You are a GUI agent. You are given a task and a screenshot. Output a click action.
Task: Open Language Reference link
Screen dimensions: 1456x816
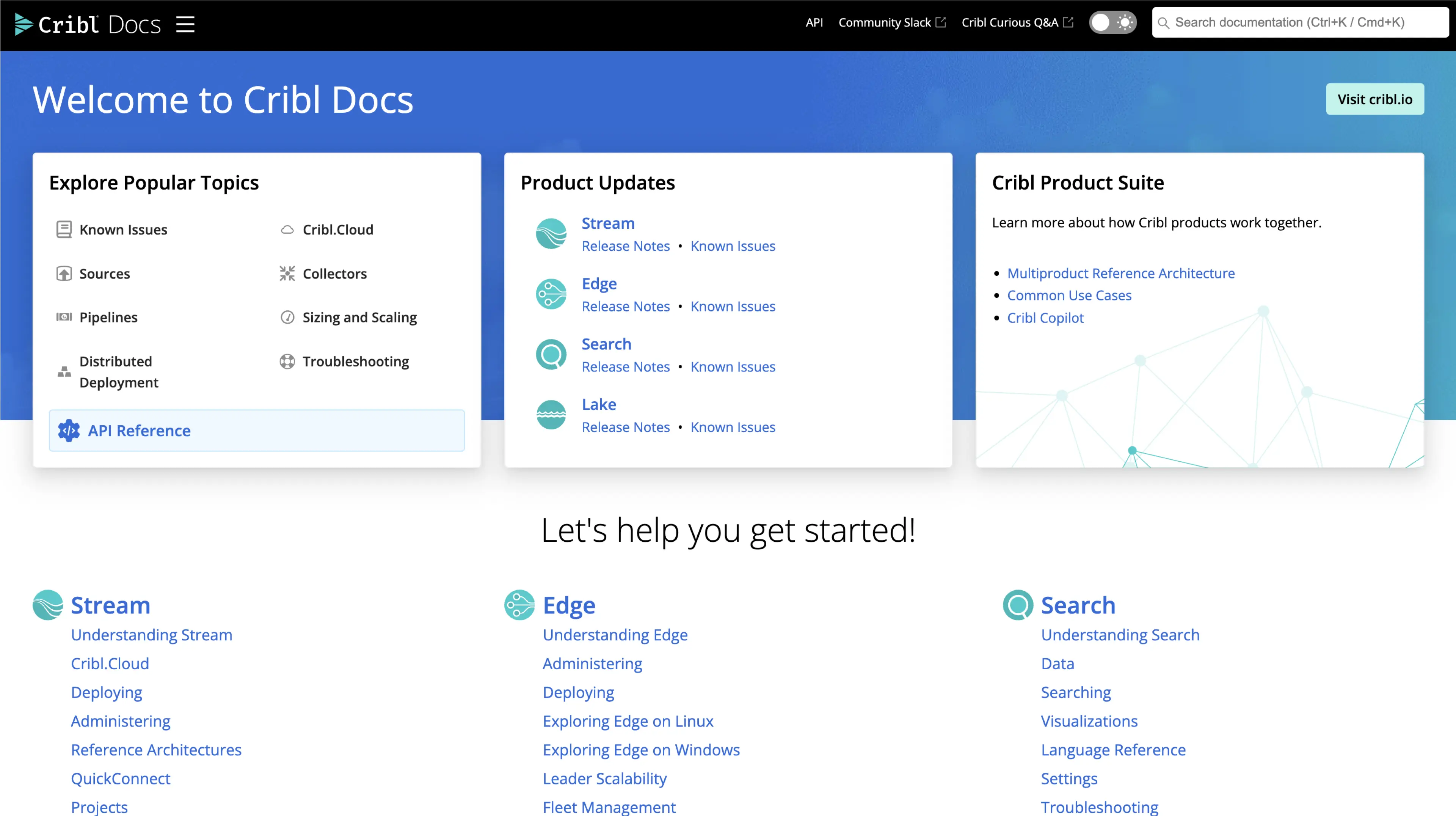pyautogui.click(x=1114, y=750)
